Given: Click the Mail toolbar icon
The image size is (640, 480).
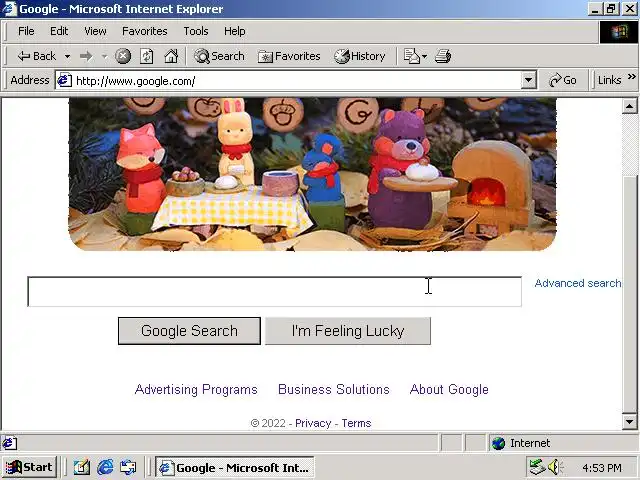Looking at the screenshot, I should coord(411,56).
